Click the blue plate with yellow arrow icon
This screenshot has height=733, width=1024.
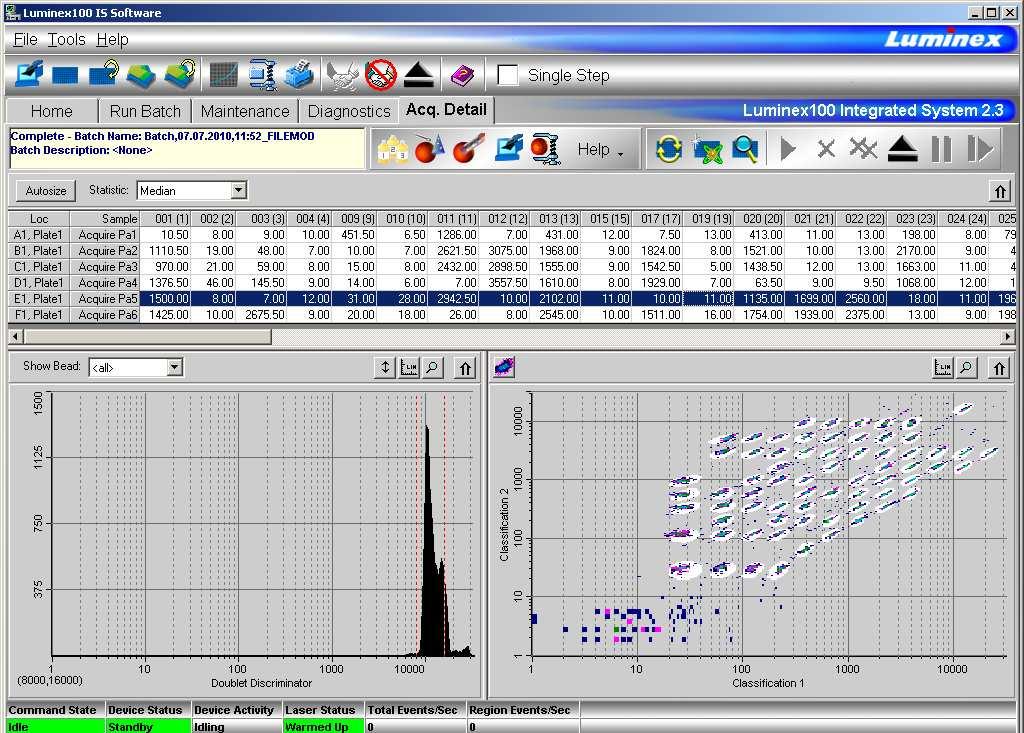(x=103, y=73)
